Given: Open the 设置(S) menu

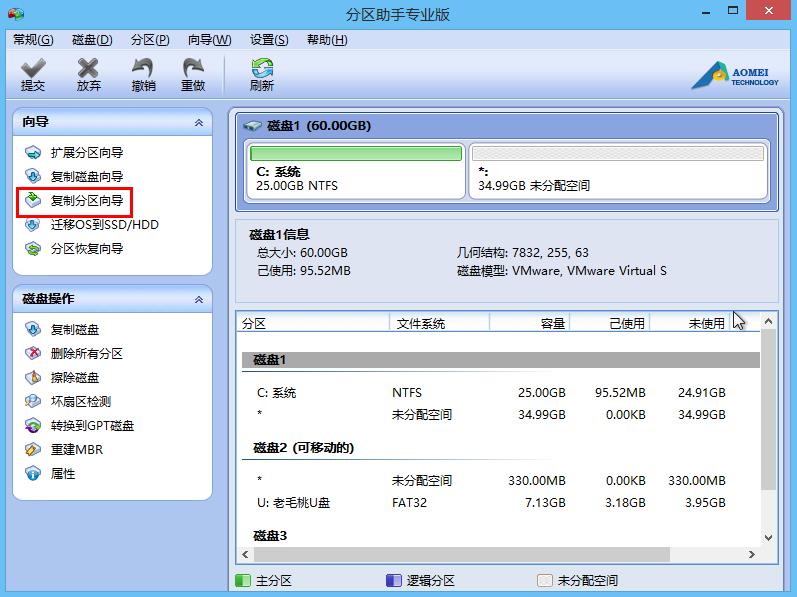Looking at the screenshot, I should coord(269,40).
